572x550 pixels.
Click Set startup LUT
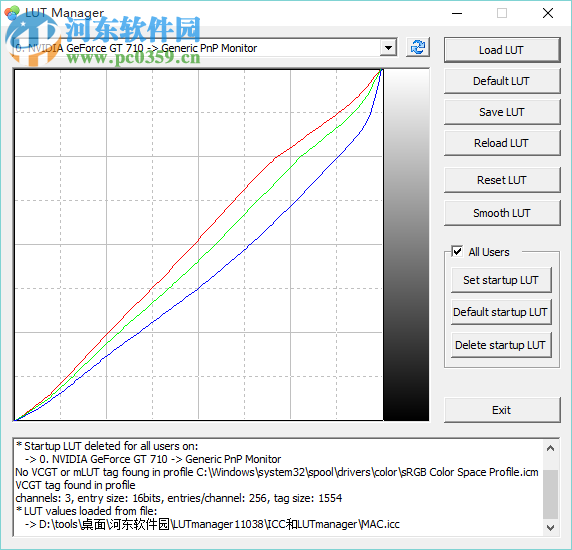tap(501, 280)
